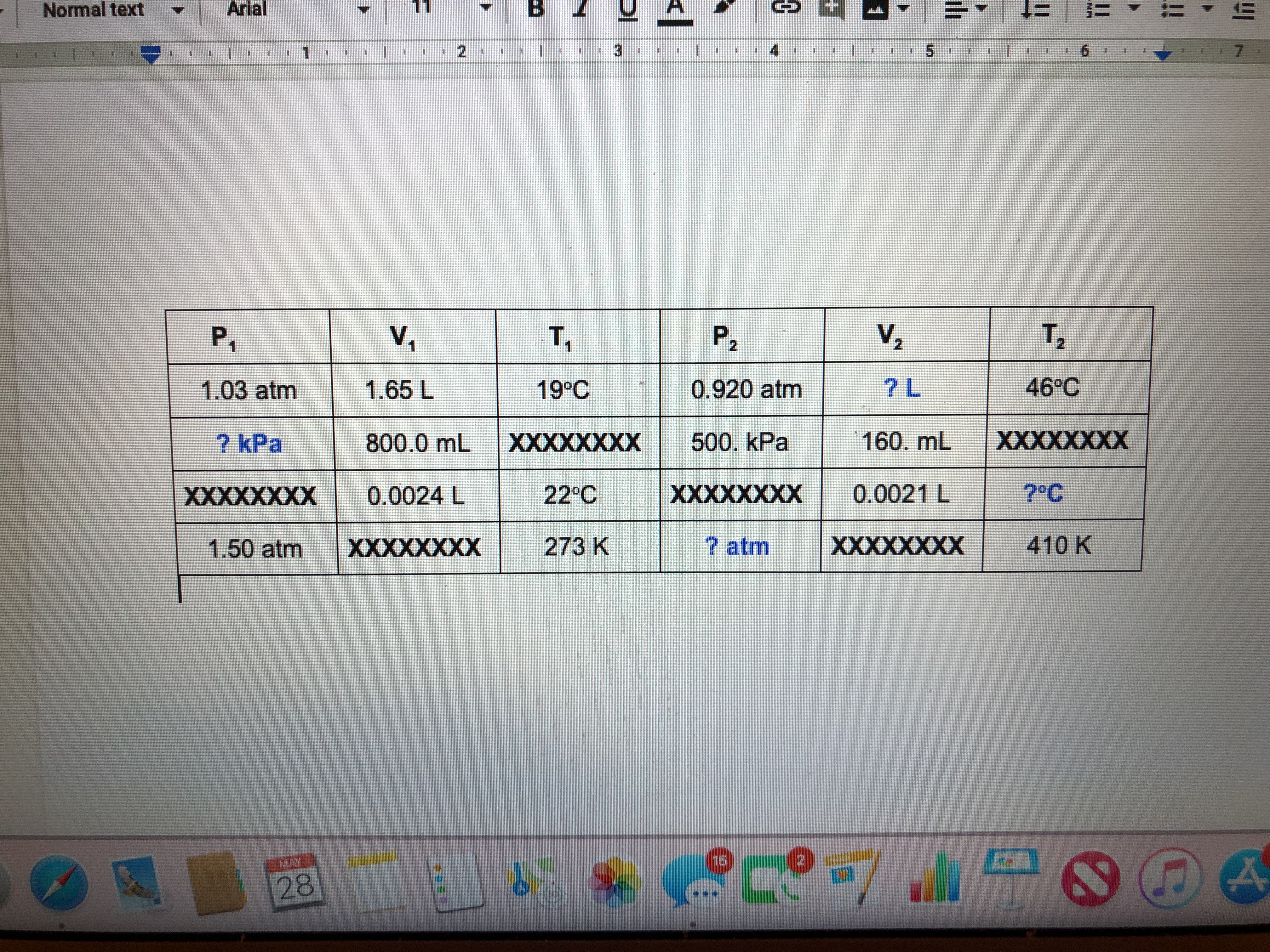Click the '1.03 atm' cell
The image size is (1270, 952).
point(250,390)
